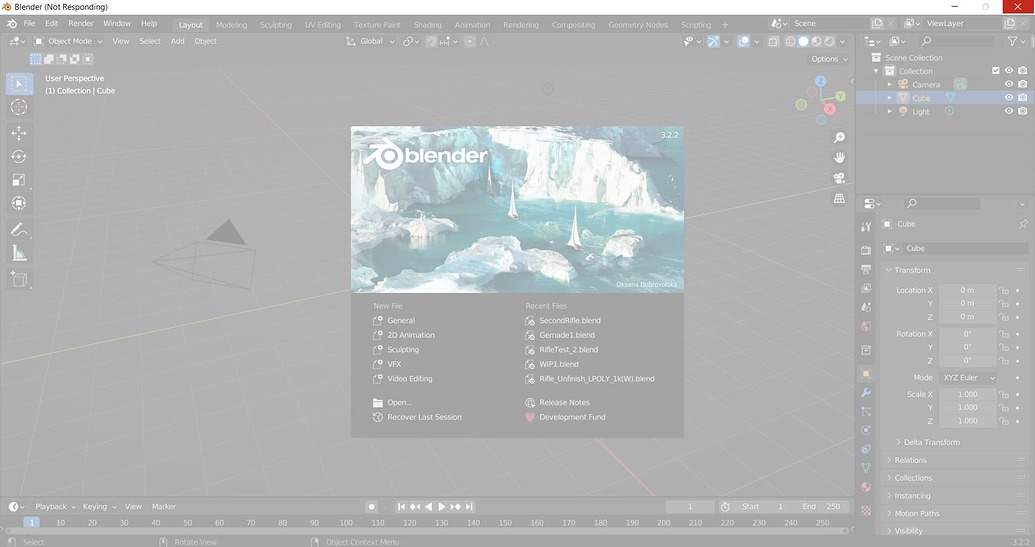Click the pan view hand icon
1035x547 pixels.
(x=839, y=158)
